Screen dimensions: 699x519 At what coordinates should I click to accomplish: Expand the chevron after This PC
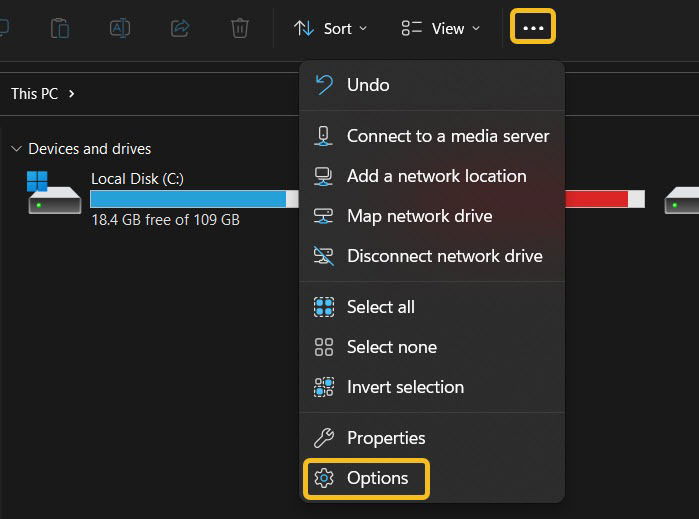point(71,94)
